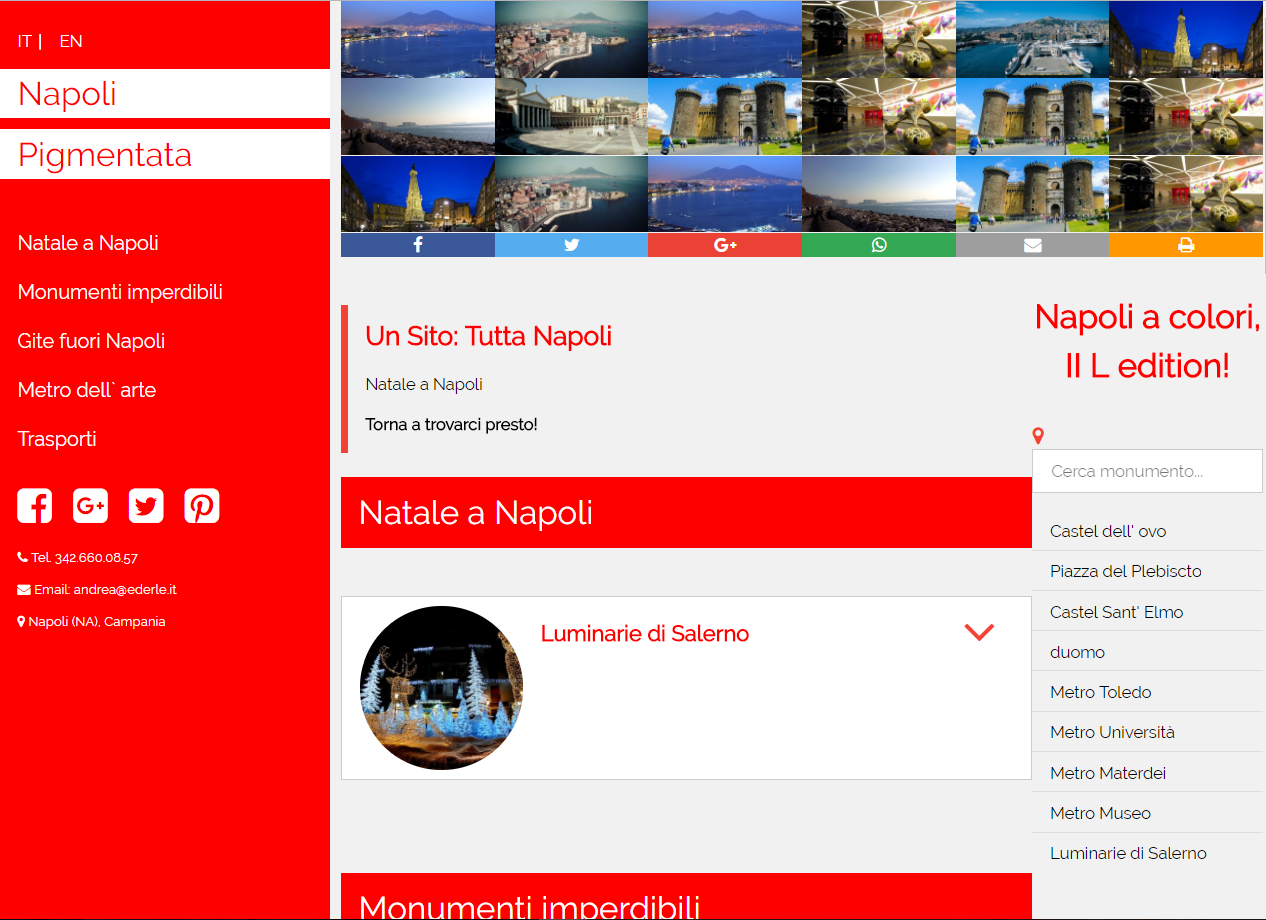Open sidebar Twitter square icon
Image resolution: width=1266 pixels, height=920 pixels.
[146, 506]
